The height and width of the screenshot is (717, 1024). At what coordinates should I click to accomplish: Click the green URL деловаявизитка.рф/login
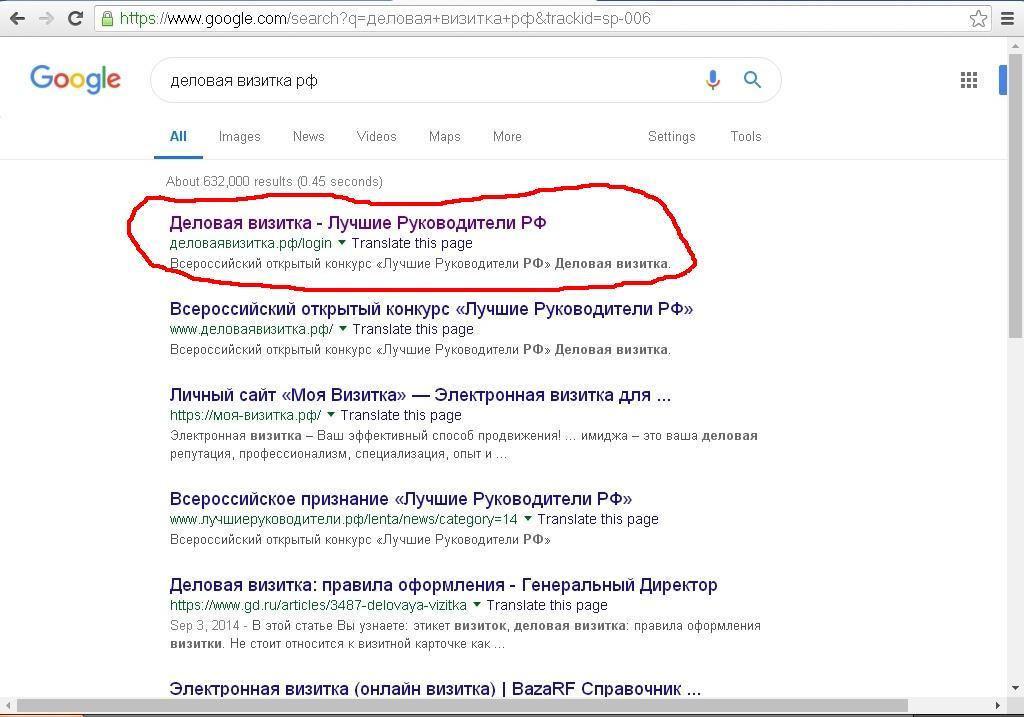pos(251,244)
